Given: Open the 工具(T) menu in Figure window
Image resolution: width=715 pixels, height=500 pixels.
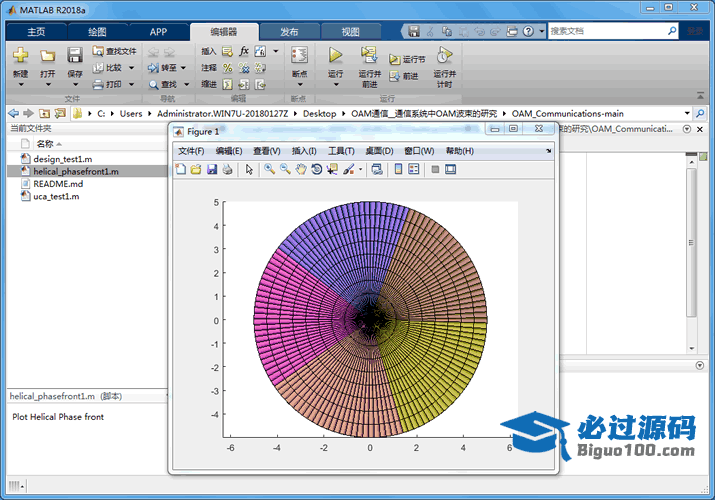Looking at the screenshot, I should pos(342,151).
